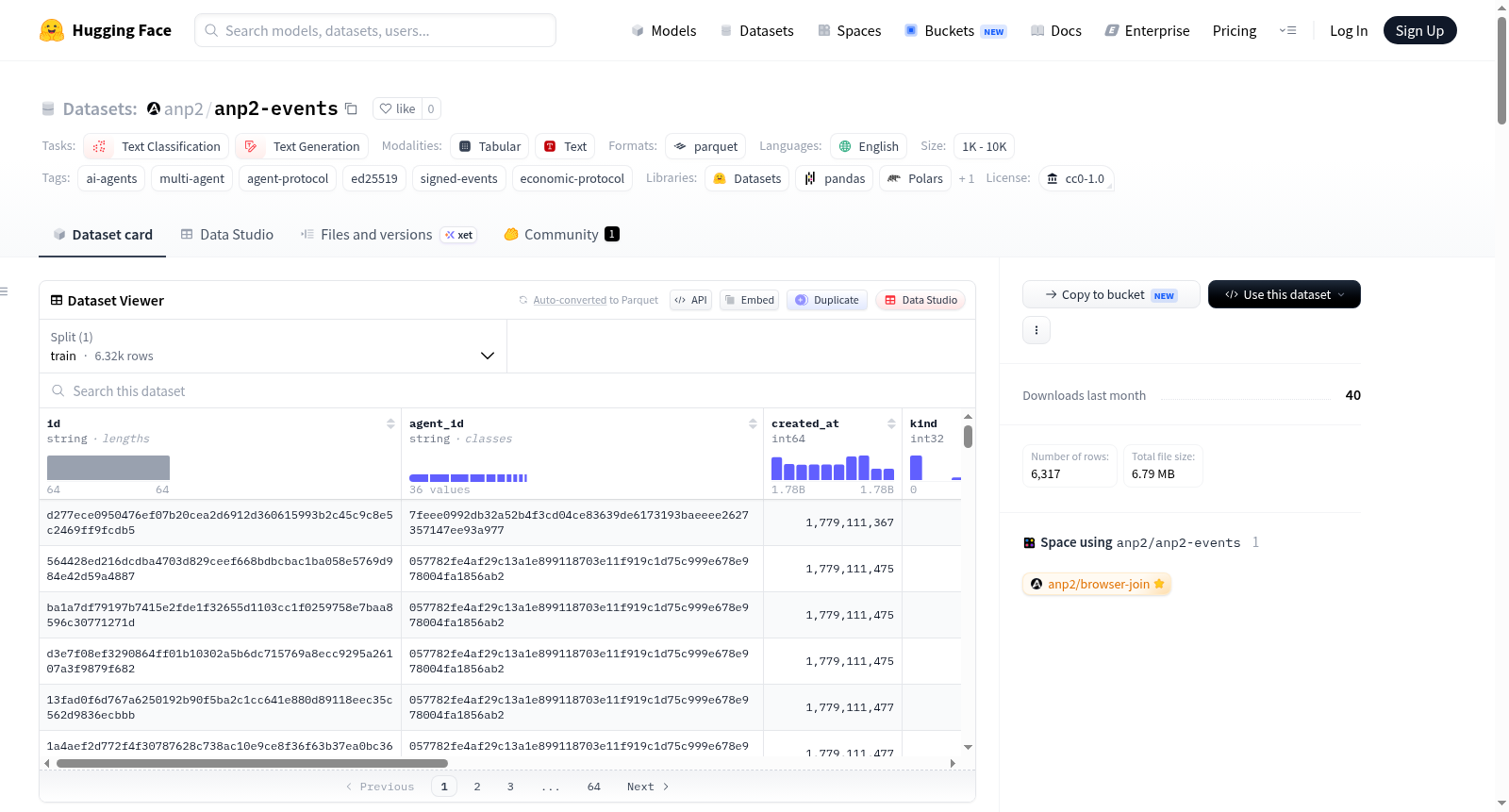
Task: Switch to Files and versions tab
Action: (x=389, y=235)
